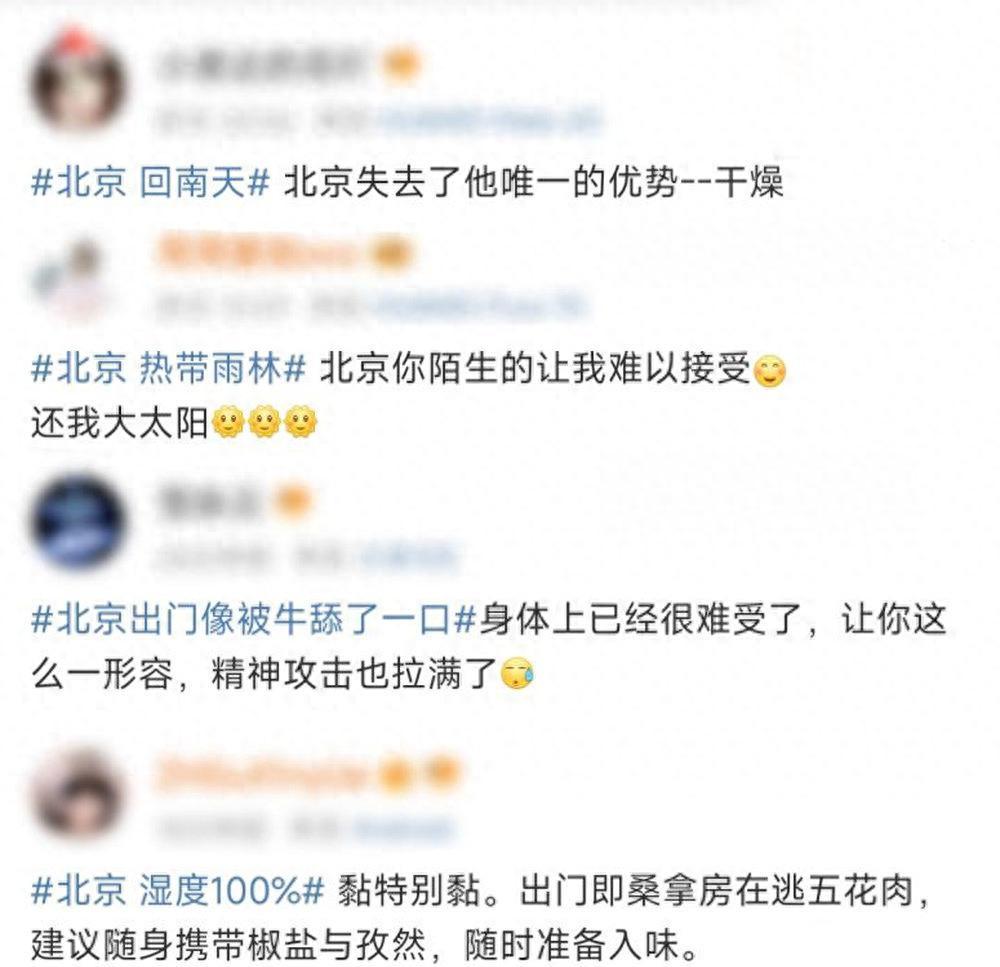Click the first poster's avatar with red hat
1000x967 pixels.
point(78,80)
